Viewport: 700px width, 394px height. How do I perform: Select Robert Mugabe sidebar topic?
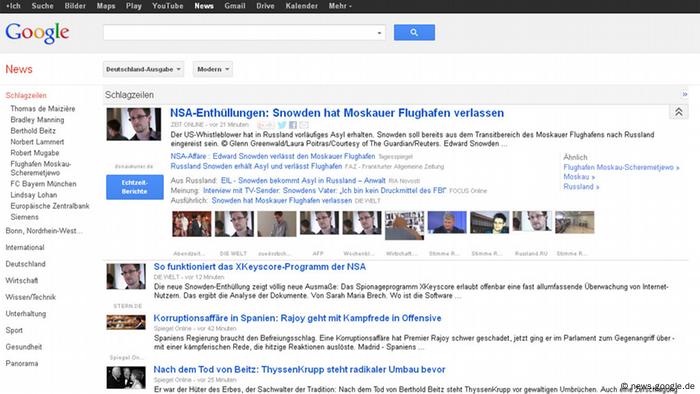pos(35,153)
